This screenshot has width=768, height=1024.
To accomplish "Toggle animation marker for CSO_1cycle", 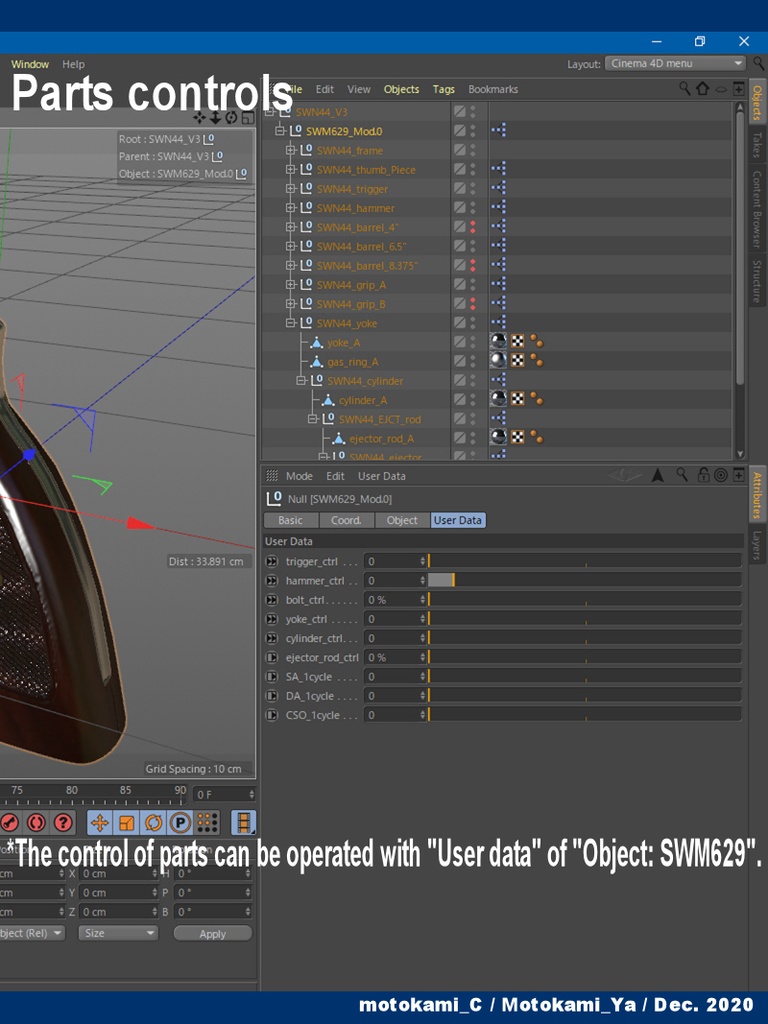I will (272, 715).
